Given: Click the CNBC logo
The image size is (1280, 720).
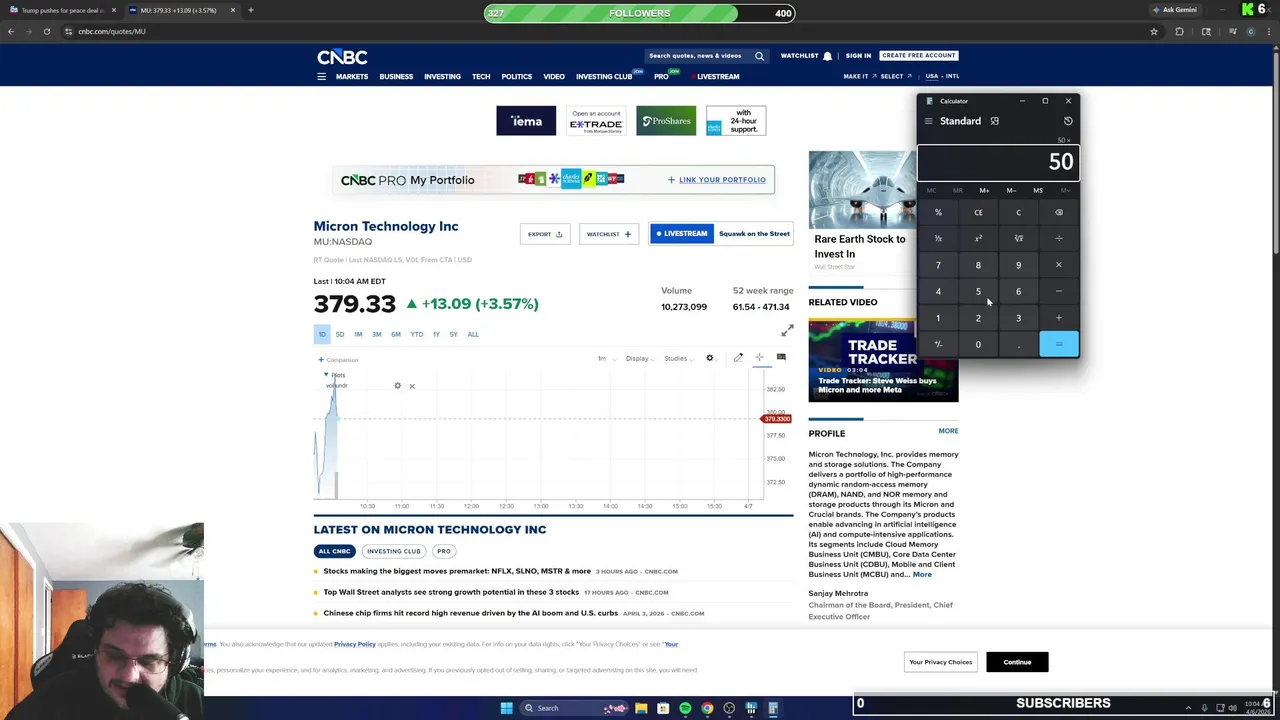Looking at the screenshot, I should click(x=342, y=57).
